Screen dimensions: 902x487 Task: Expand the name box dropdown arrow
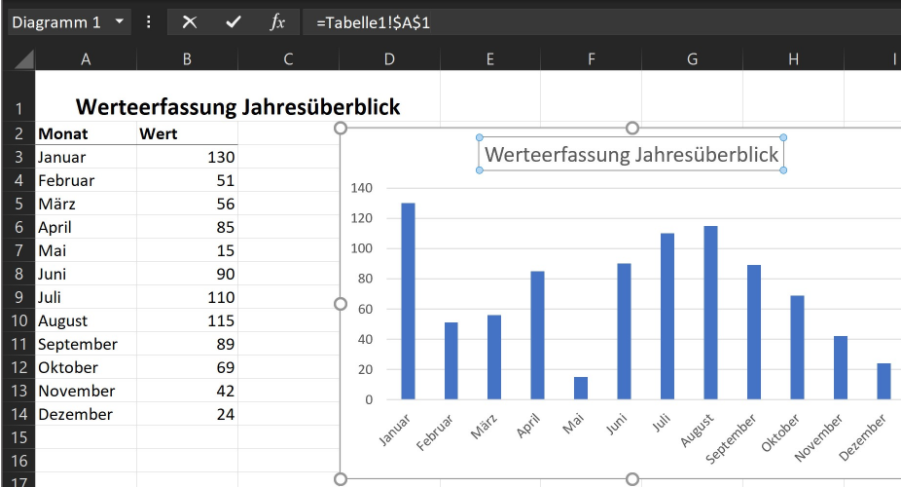click(x=121, y=21)
